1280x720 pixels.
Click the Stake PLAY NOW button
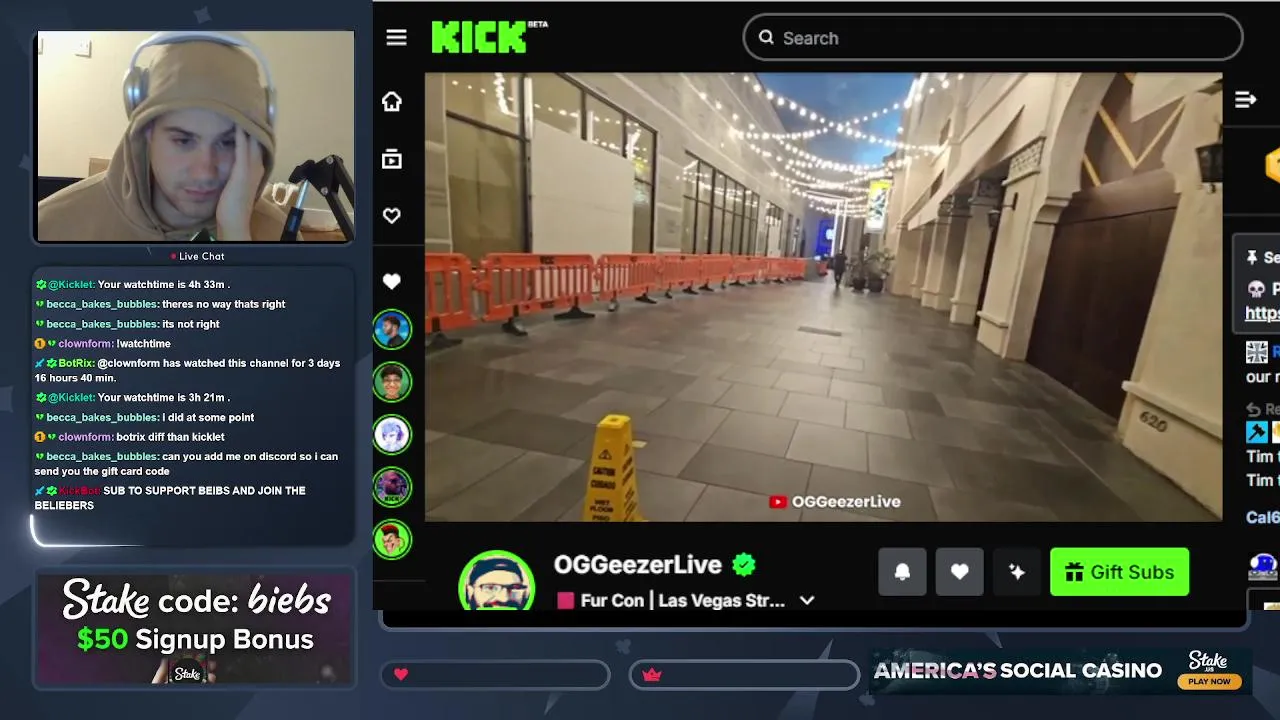[1209, 681]
